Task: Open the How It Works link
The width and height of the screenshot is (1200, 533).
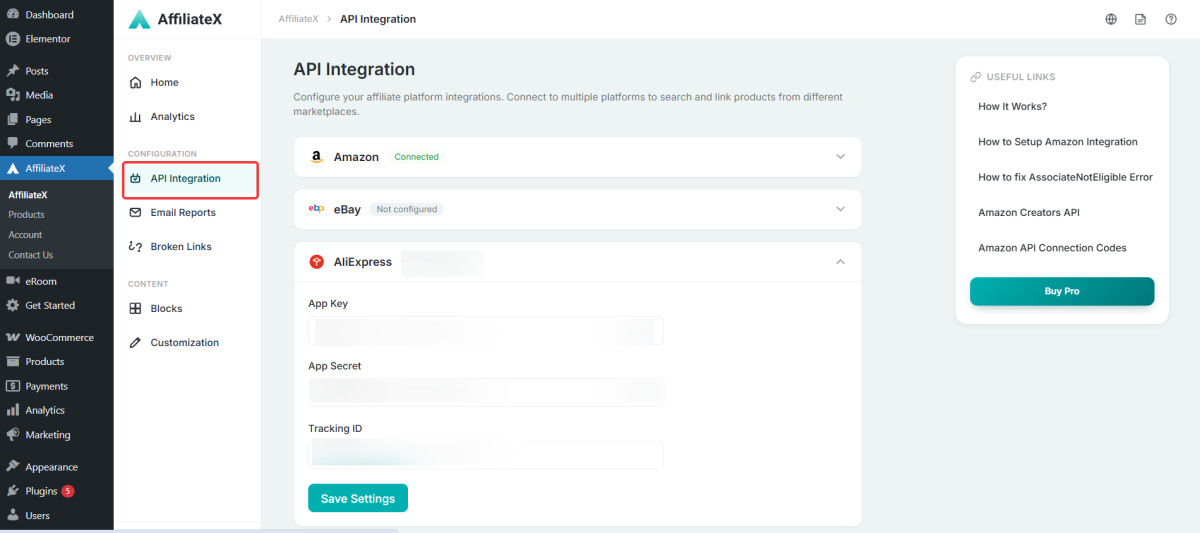Action: 1012,106
